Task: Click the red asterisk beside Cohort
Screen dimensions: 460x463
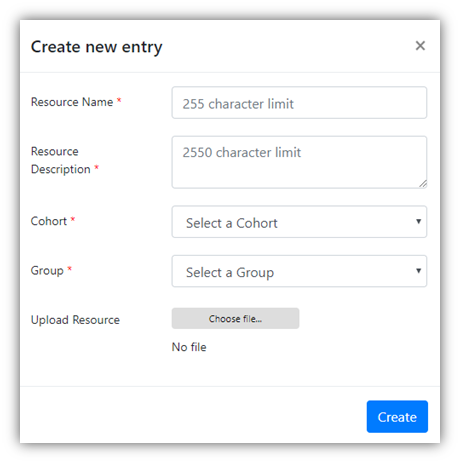Action: pyautogui.click(x=73, y=219)
